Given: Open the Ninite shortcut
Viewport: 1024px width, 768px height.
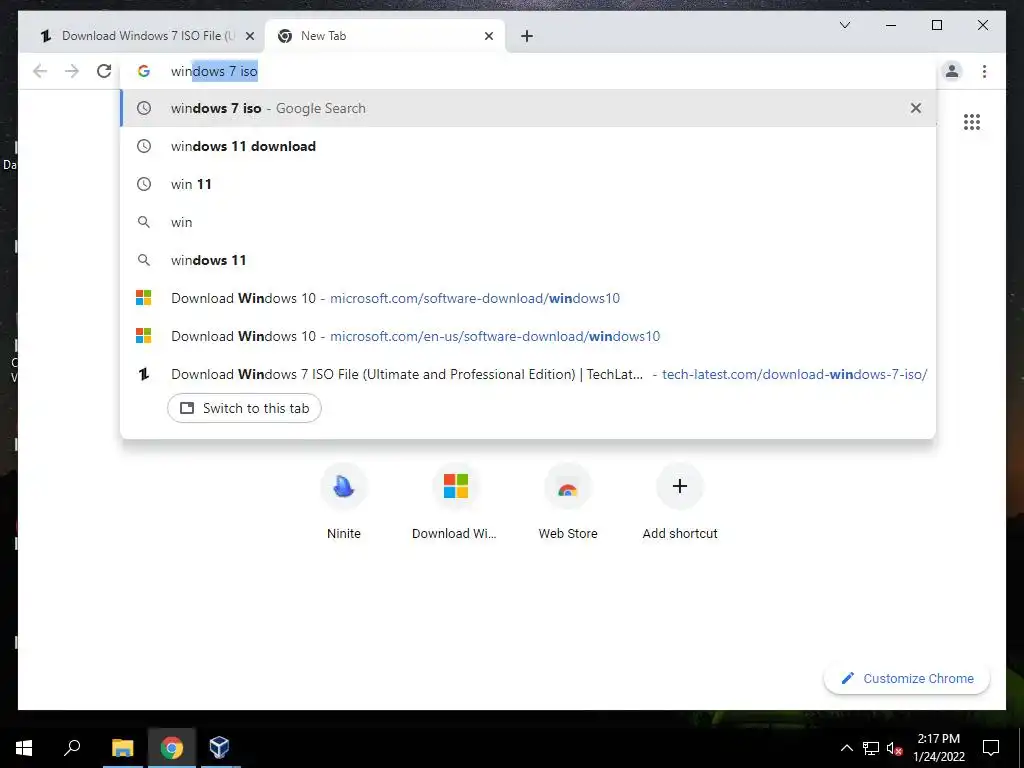Looking at the screenshot, I should pos(344,502).
